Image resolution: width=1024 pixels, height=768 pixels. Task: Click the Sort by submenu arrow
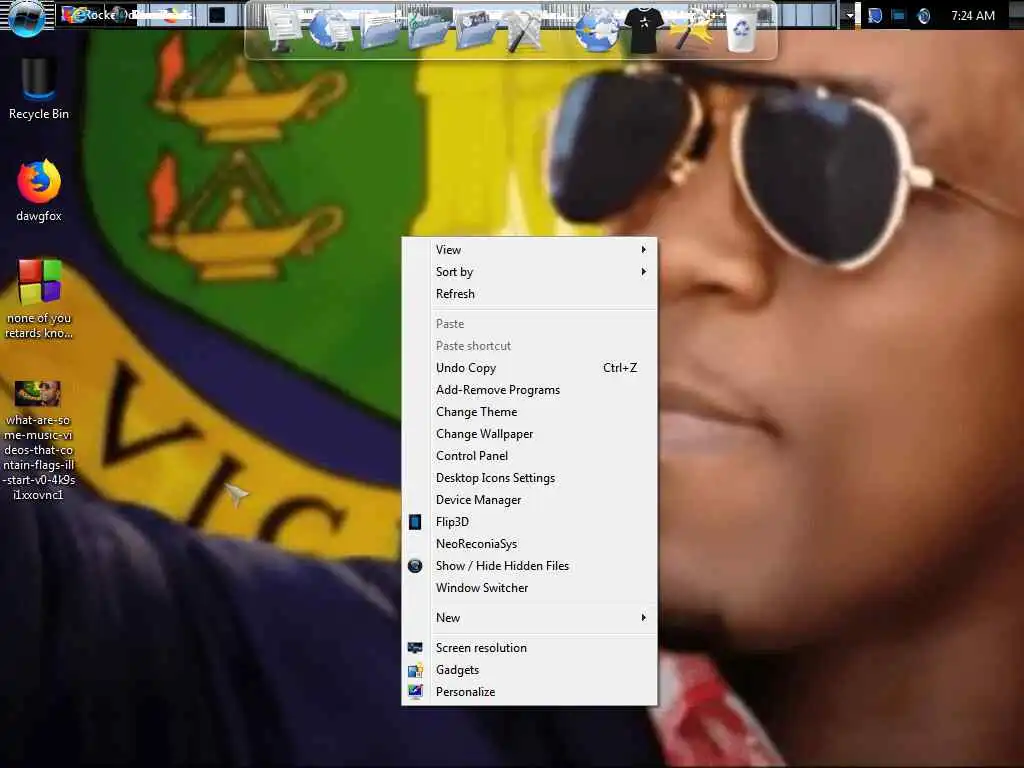643,272
